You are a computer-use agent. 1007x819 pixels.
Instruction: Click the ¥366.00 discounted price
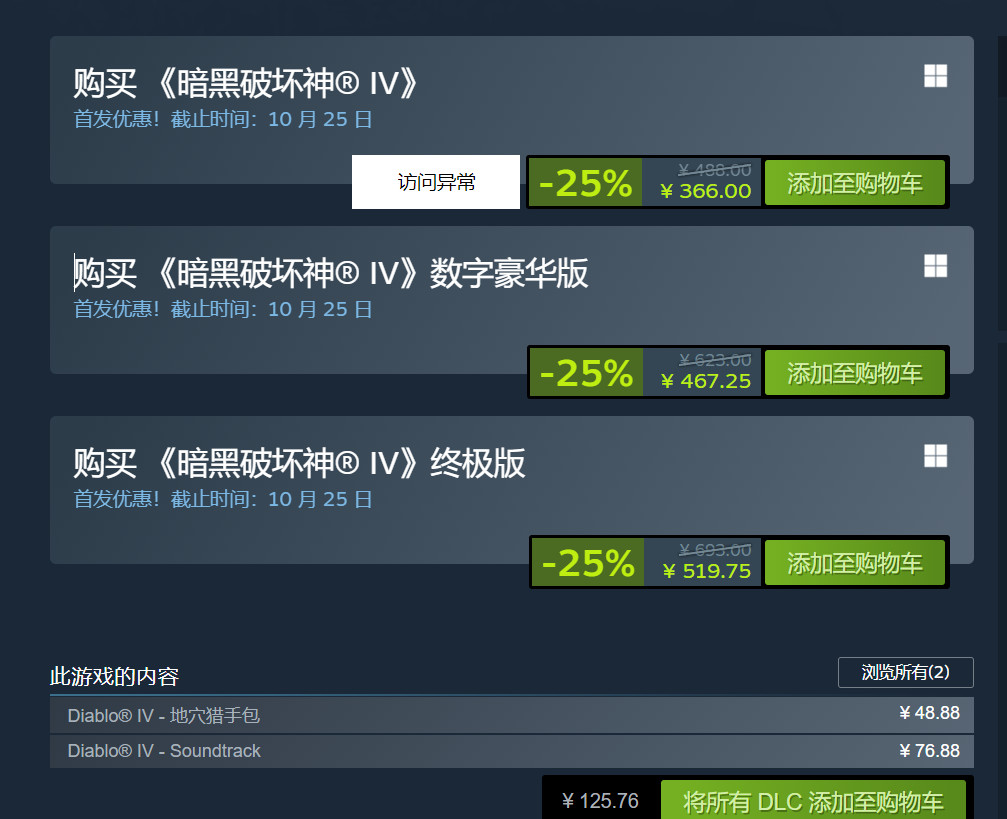(x=705, y=191)
